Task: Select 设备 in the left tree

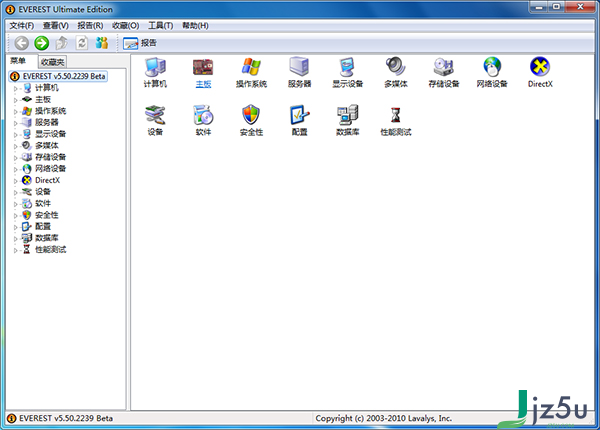Action: point(43,192)
